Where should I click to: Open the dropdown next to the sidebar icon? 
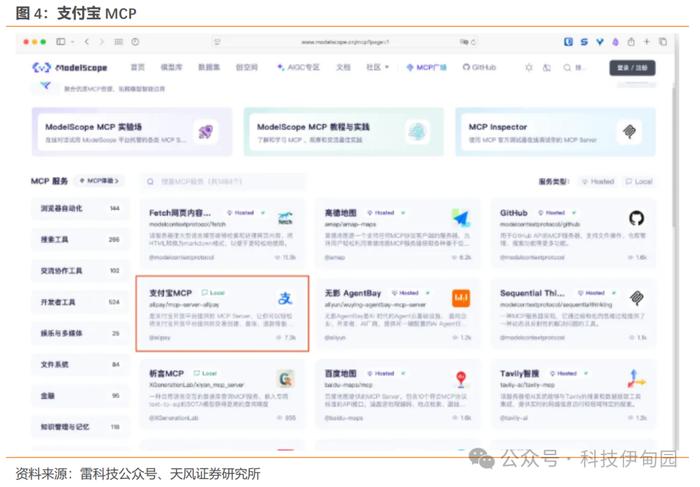[73, 42]
